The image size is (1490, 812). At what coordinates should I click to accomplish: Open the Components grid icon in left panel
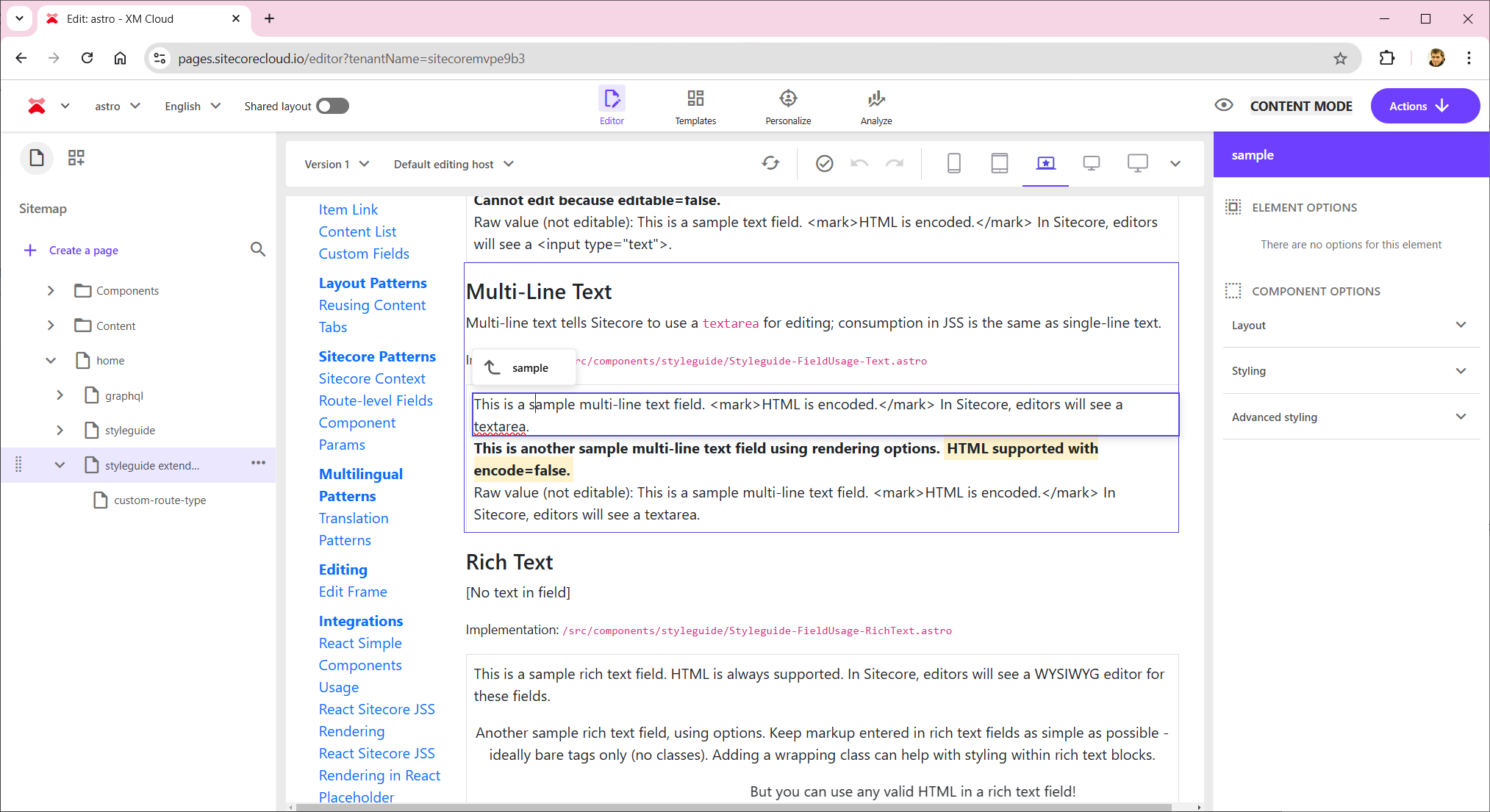click(x=76, y=158)
